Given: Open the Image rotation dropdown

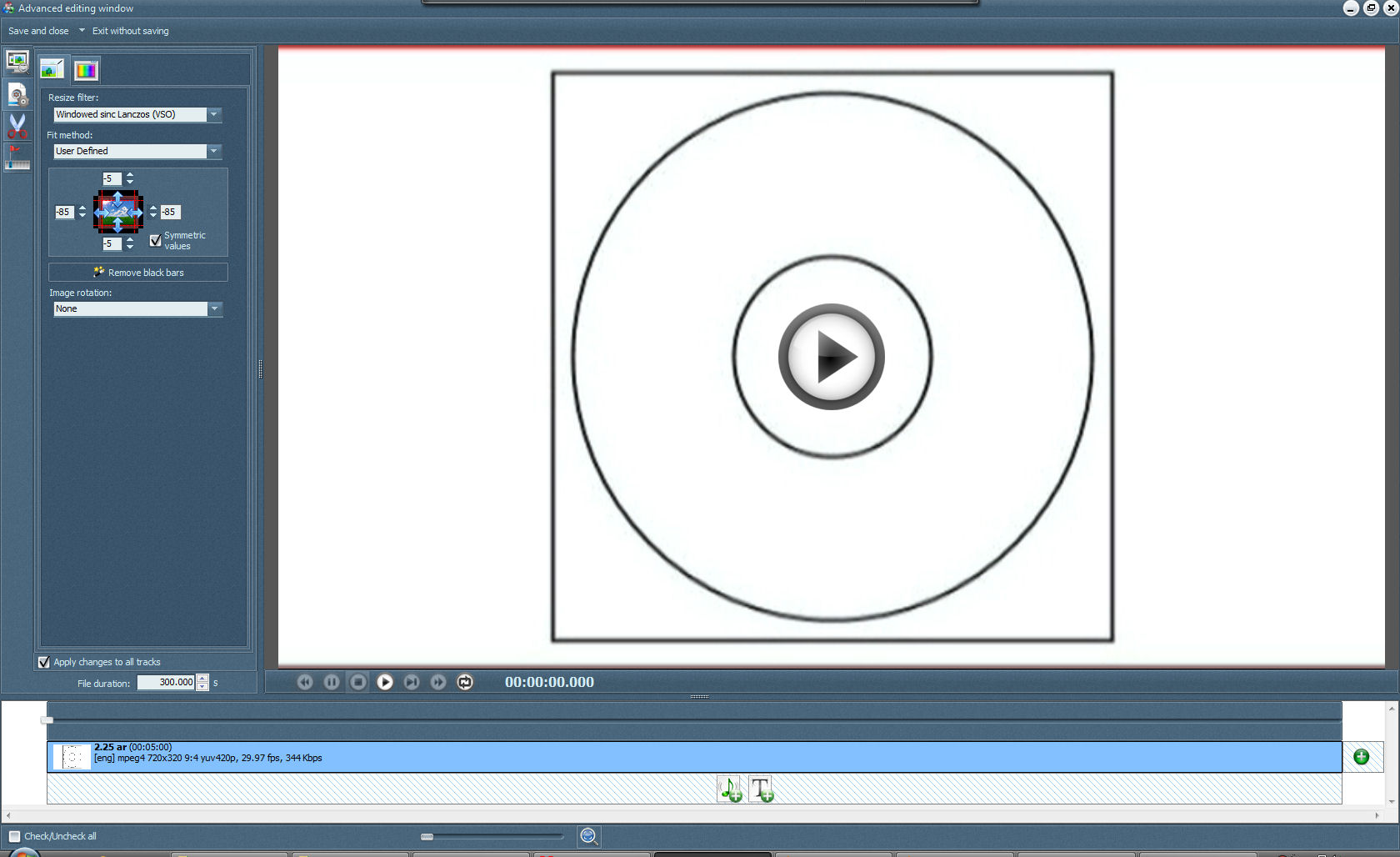Looking at the screenshot, I should tap(214, 308).
